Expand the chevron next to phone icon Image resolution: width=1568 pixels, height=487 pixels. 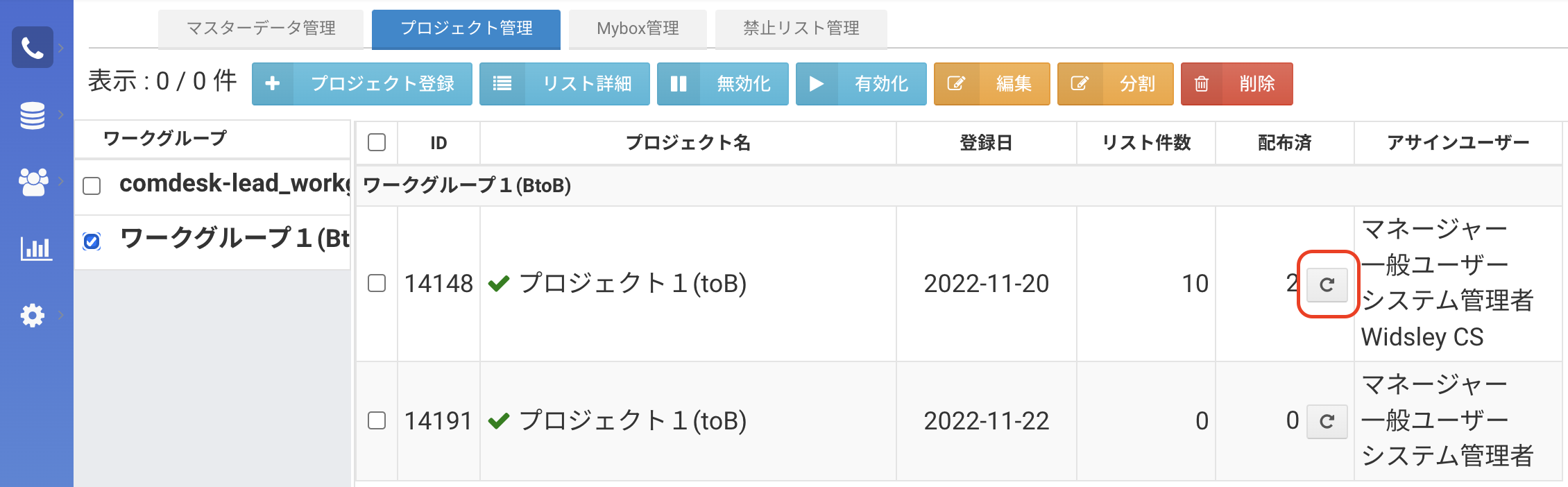(x=61, y=47)
